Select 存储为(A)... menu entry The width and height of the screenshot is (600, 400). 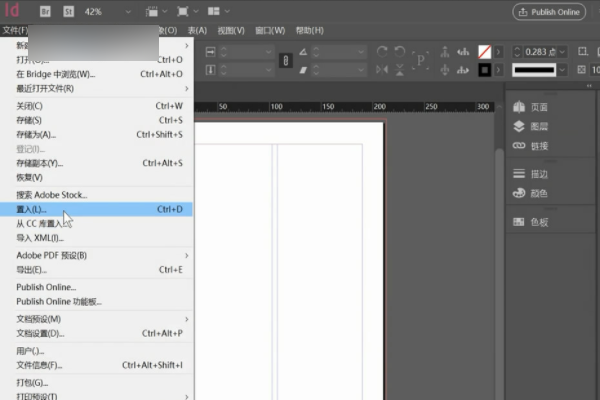click(x=35, y=134)
